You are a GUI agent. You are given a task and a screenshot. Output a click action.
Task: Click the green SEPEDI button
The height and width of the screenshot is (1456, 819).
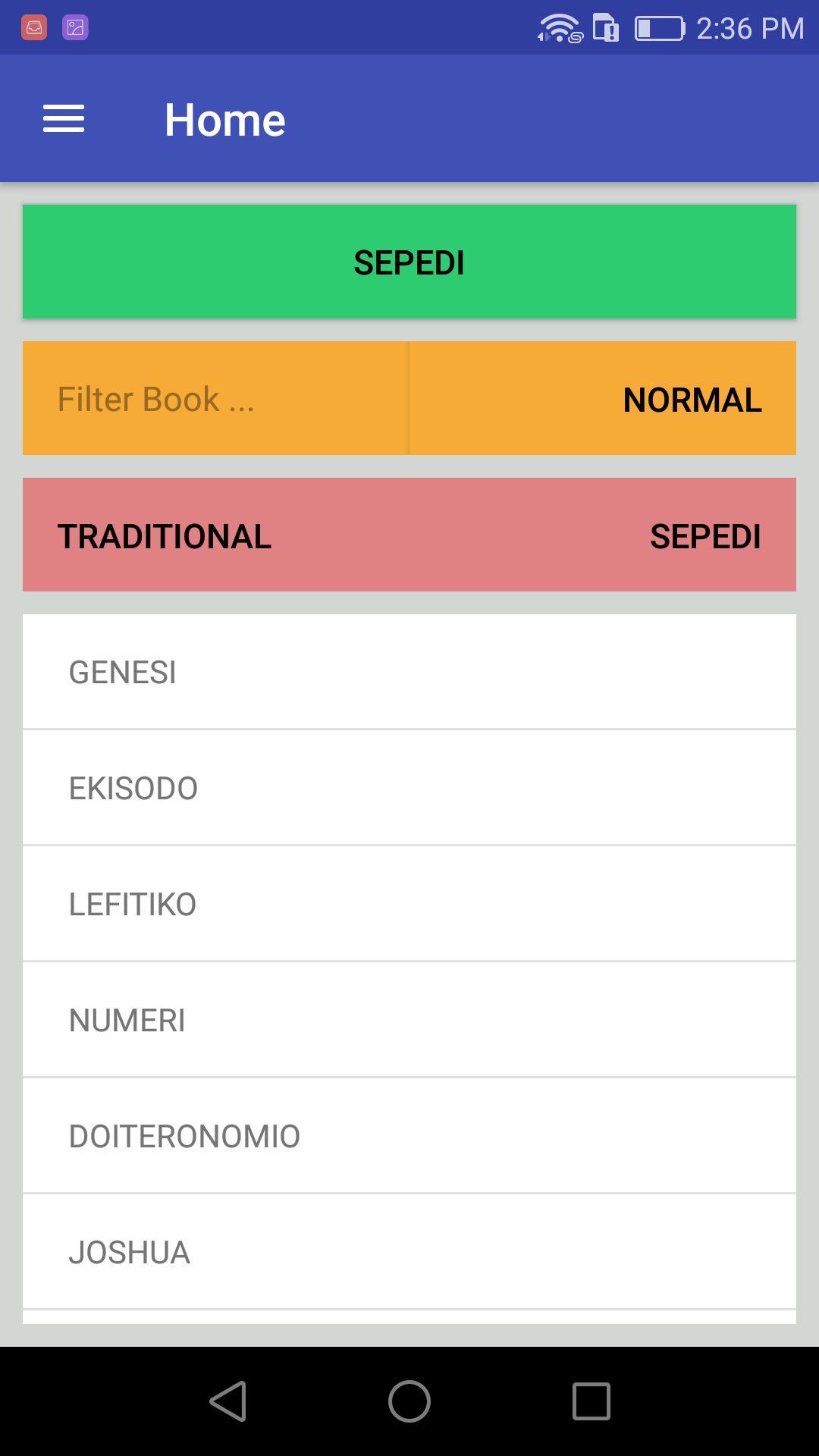409,262
